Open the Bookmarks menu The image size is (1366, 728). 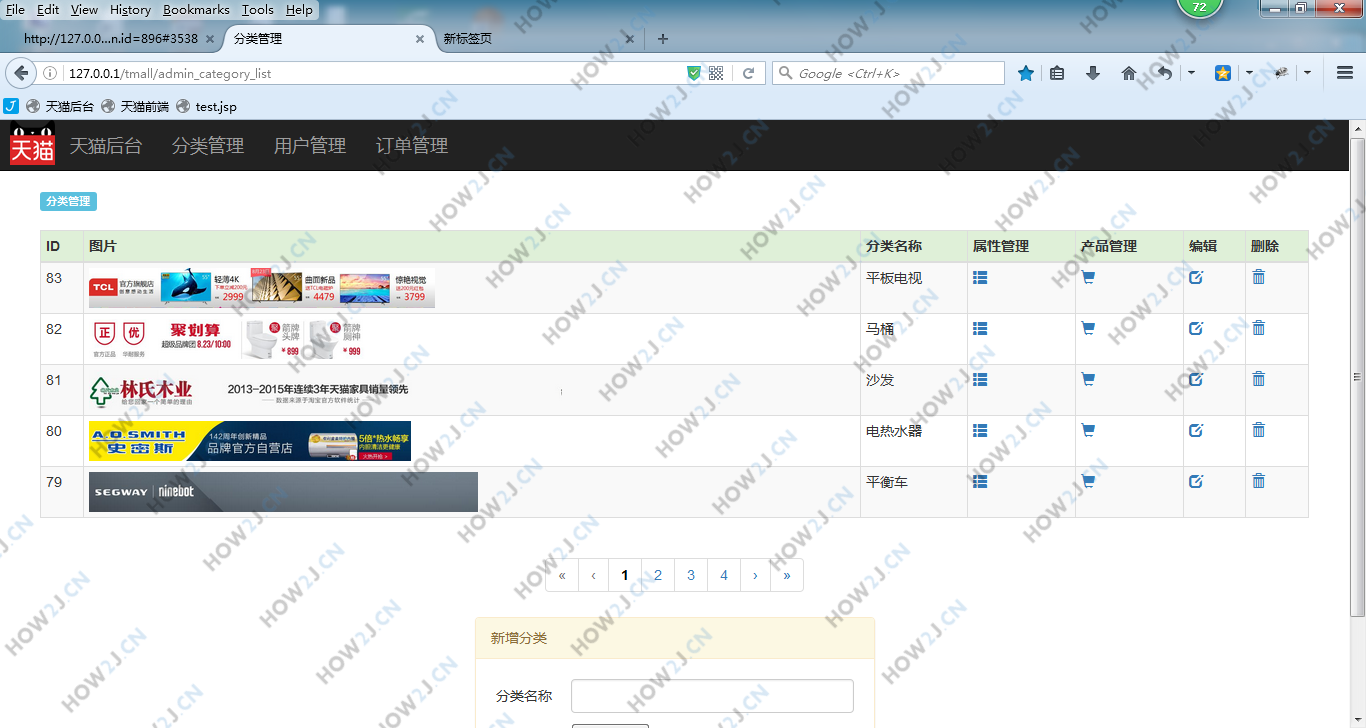(x=196, y=9)
